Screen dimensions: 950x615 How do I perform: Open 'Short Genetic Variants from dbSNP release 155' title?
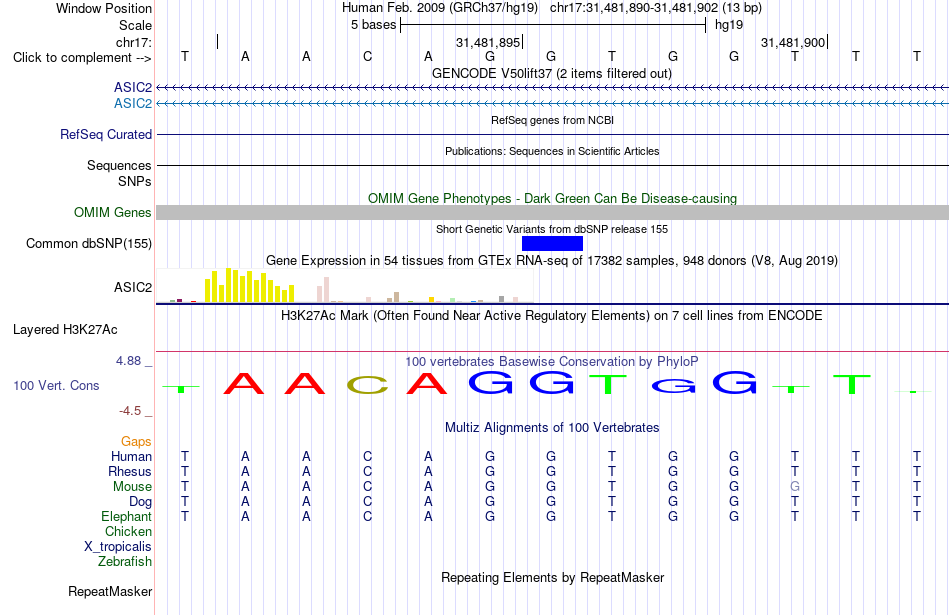(552, 229)
